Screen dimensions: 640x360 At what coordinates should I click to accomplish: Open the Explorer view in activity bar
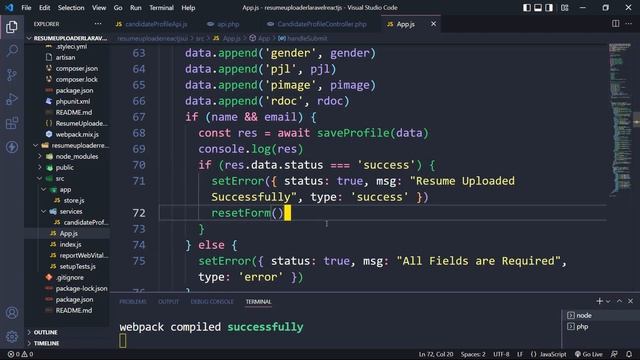tap(12, 27)
